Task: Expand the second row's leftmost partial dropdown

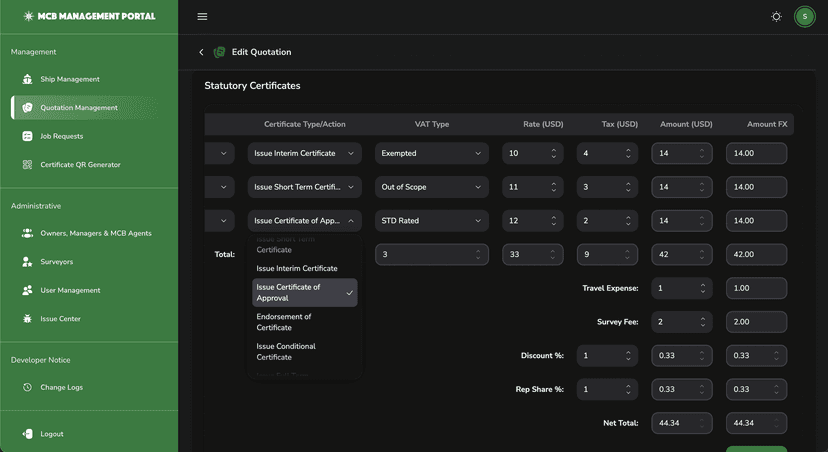Action: (220, 187)
